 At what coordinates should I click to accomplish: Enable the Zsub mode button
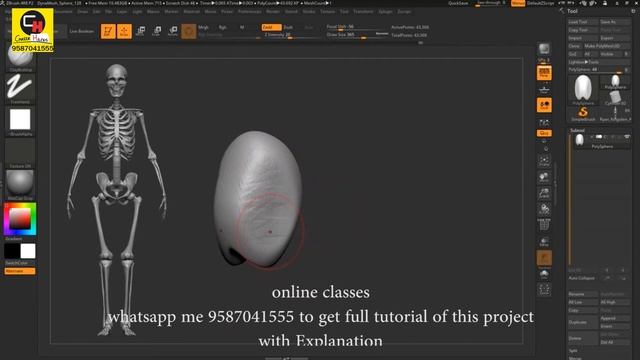(x=288, y=27)
